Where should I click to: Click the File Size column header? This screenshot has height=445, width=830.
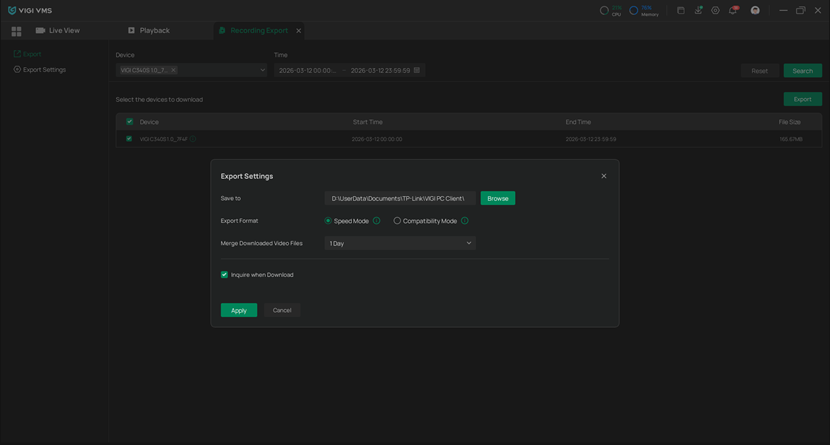[789, 122]
